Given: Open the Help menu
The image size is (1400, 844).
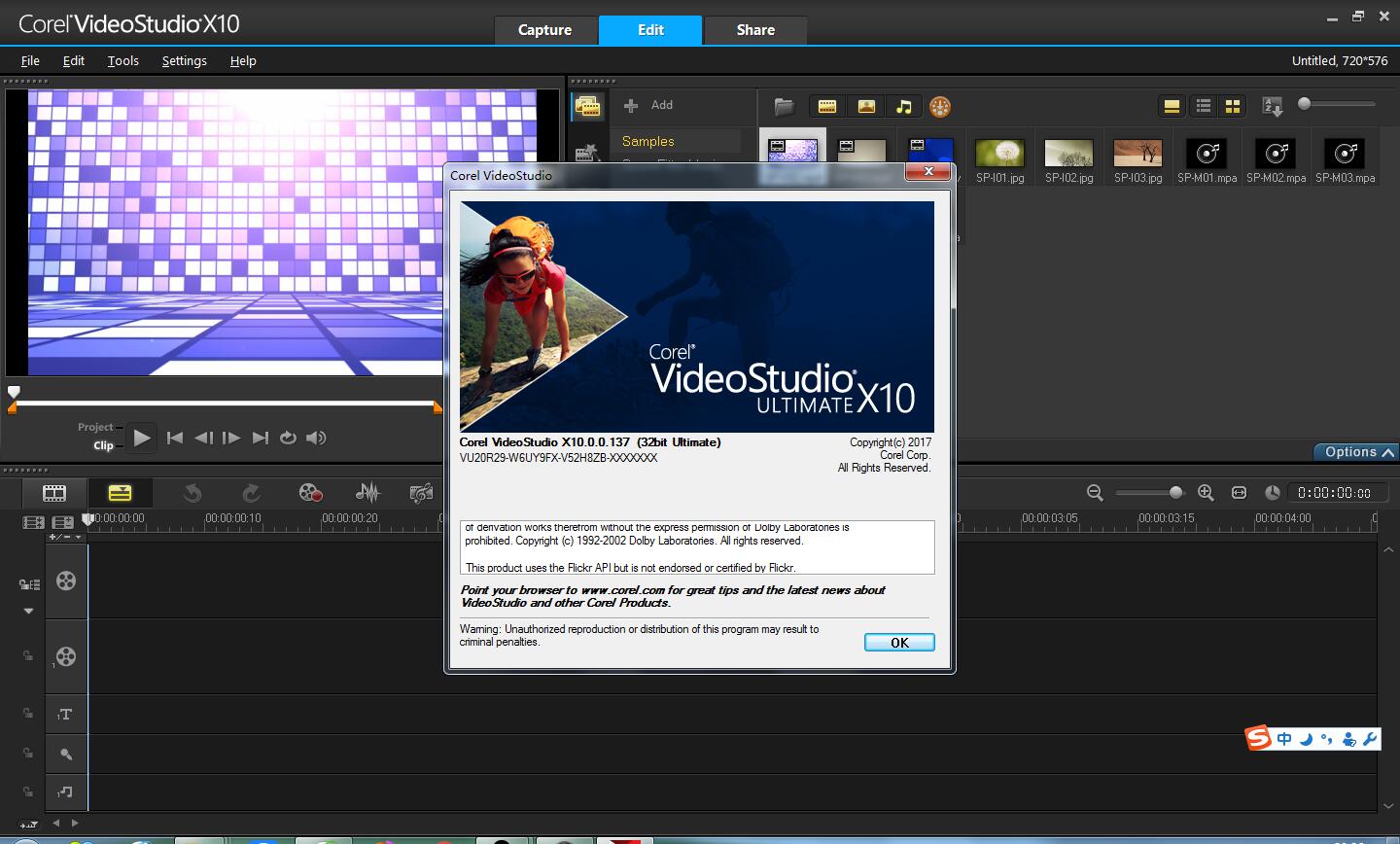Looking at the screenshot, I should click(243, 60).
